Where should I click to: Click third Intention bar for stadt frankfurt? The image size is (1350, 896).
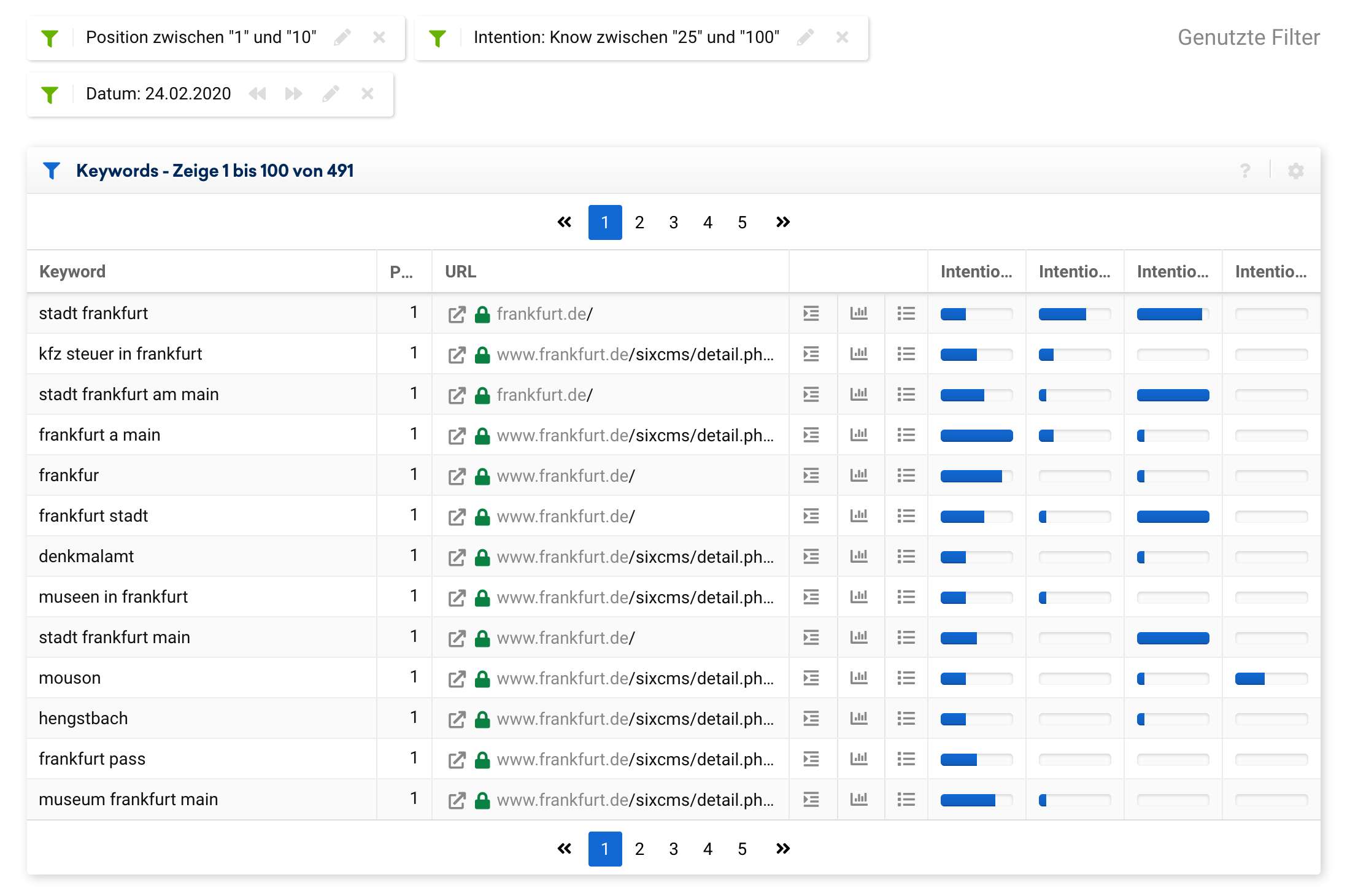(x=1173, y=314)
